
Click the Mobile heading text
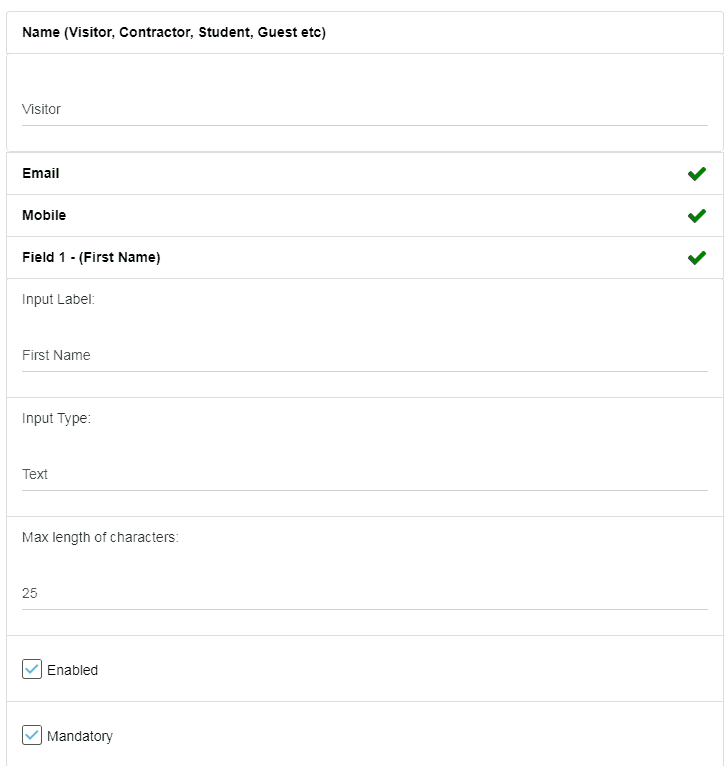tap(44, 215)
